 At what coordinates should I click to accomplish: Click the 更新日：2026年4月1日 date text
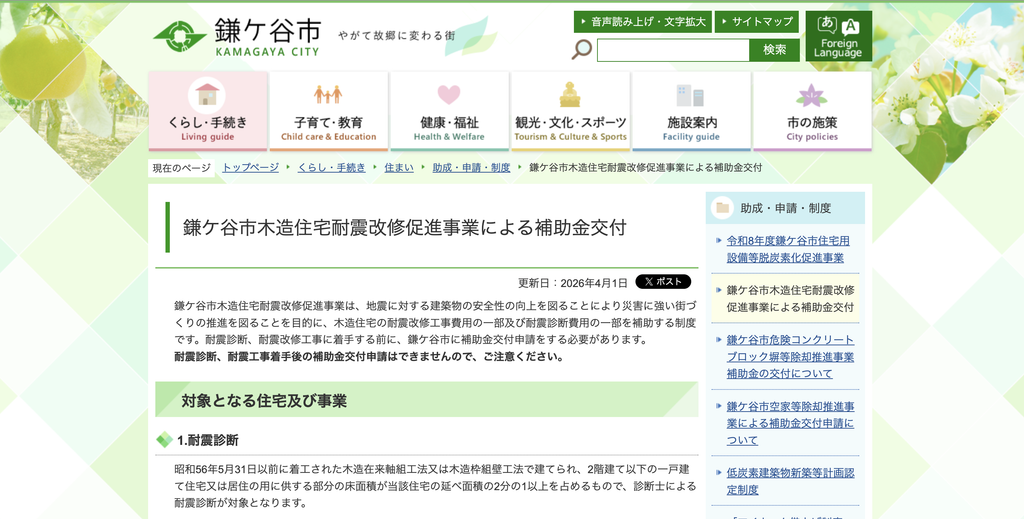click(x=573, y=283)
